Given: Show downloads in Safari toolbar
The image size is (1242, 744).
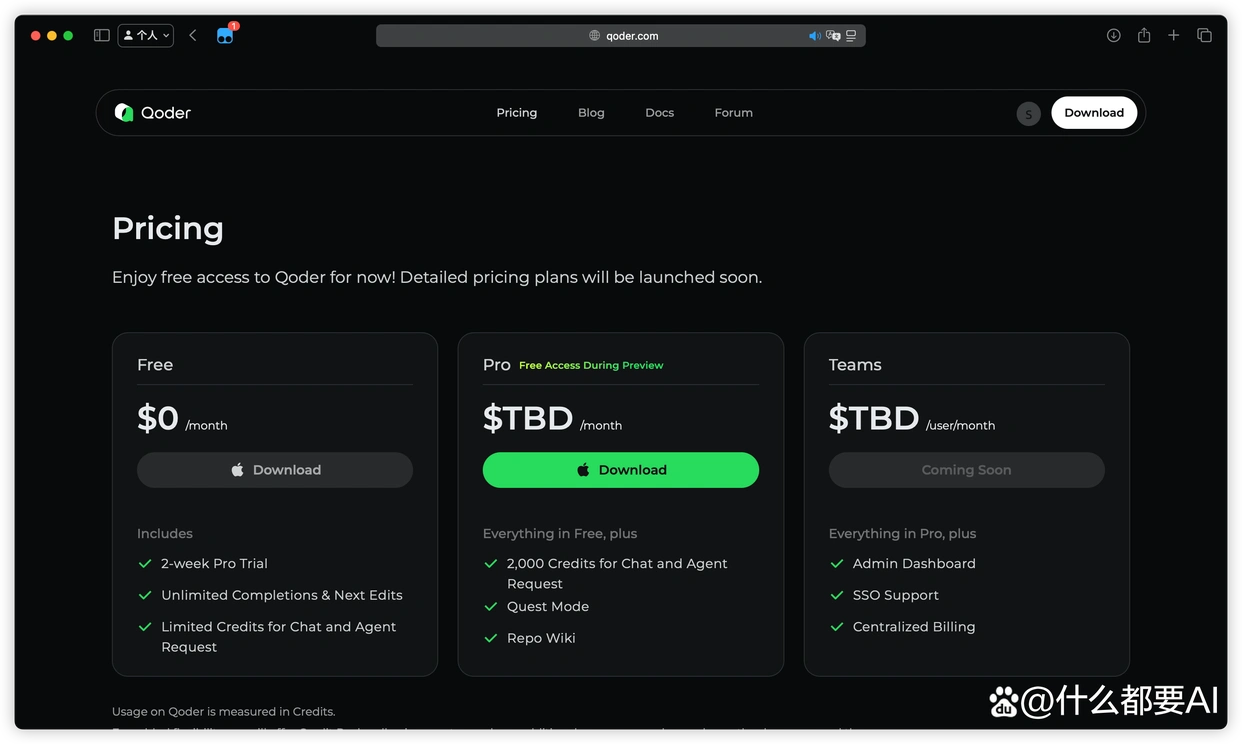Looking at the screenshot, I should (1113, 35).
